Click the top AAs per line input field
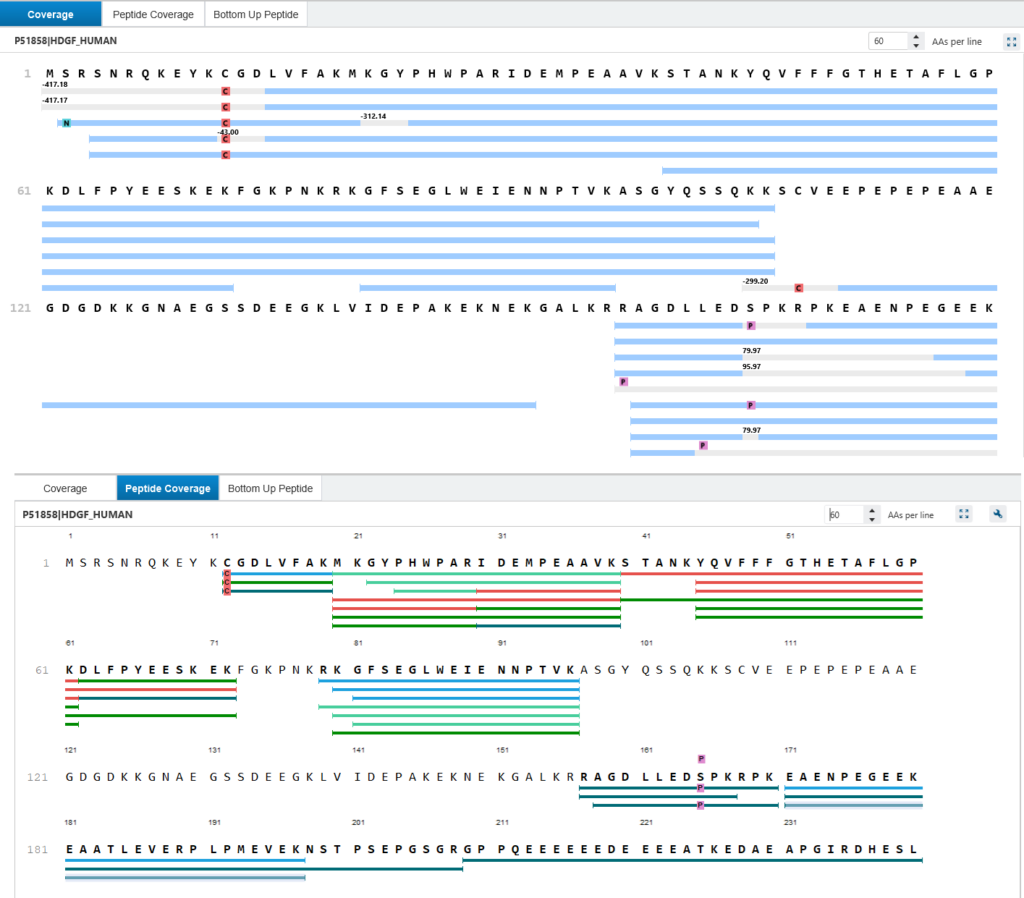1024x898 pixels. (x=888, y=41)
